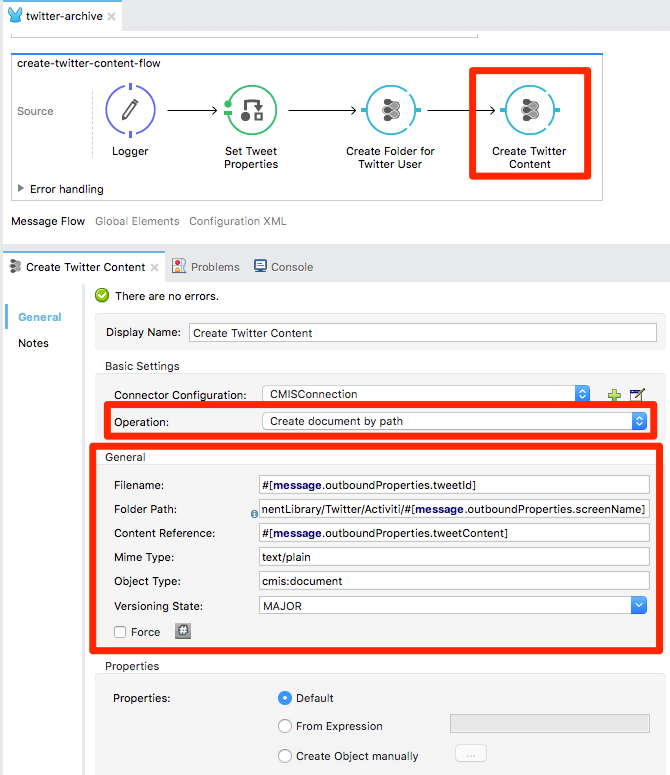Click the expression hash icon beside Force
The height and width of the screenshot is (775, 670).
(183, 631)
